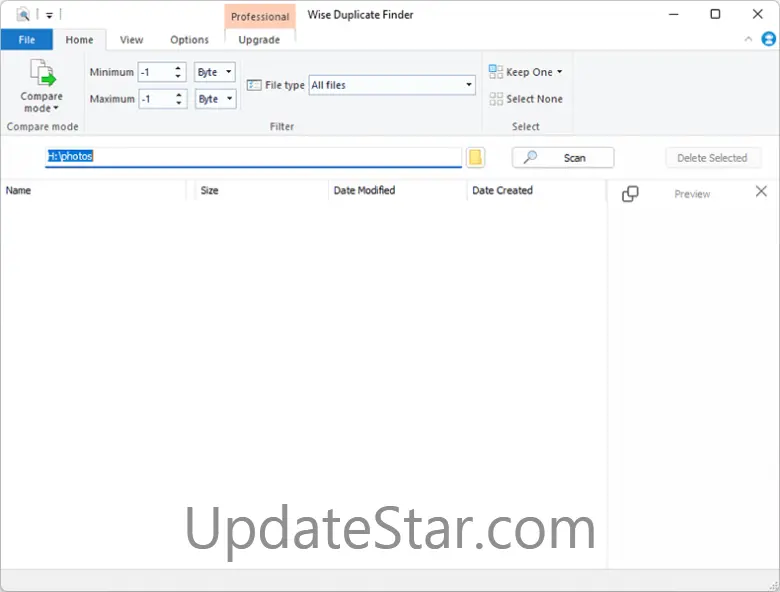Screen dimensions: 780x592
Task: Open the Options tab
Action: tap(189, 40)
